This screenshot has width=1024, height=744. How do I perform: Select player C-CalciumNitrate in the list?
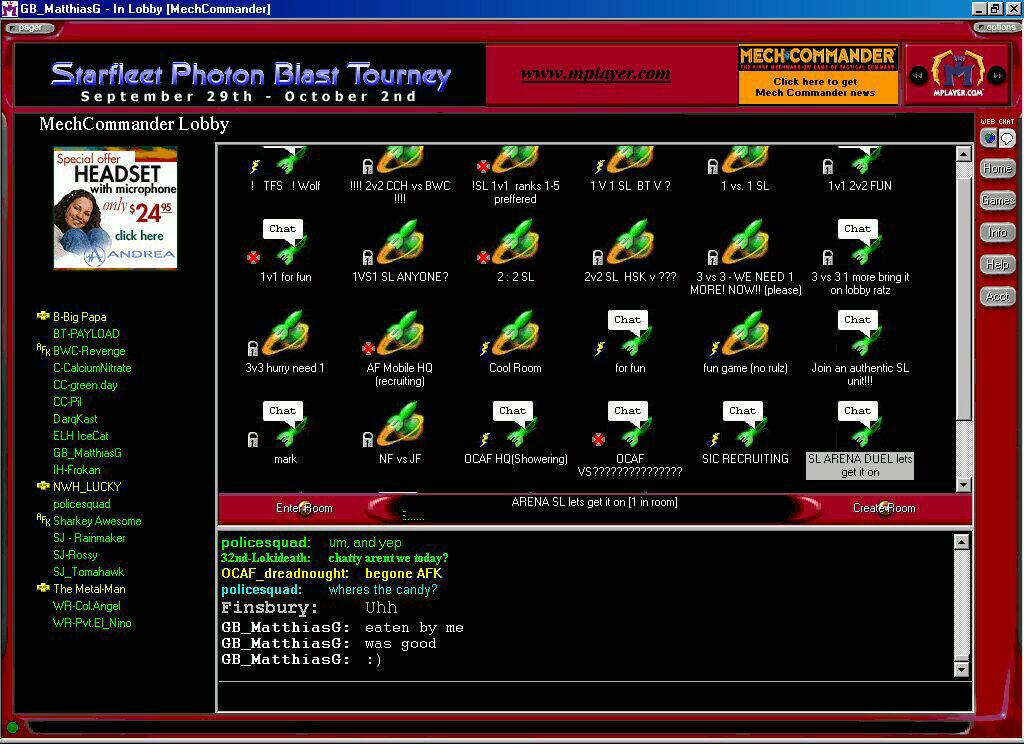coord(92,368)
